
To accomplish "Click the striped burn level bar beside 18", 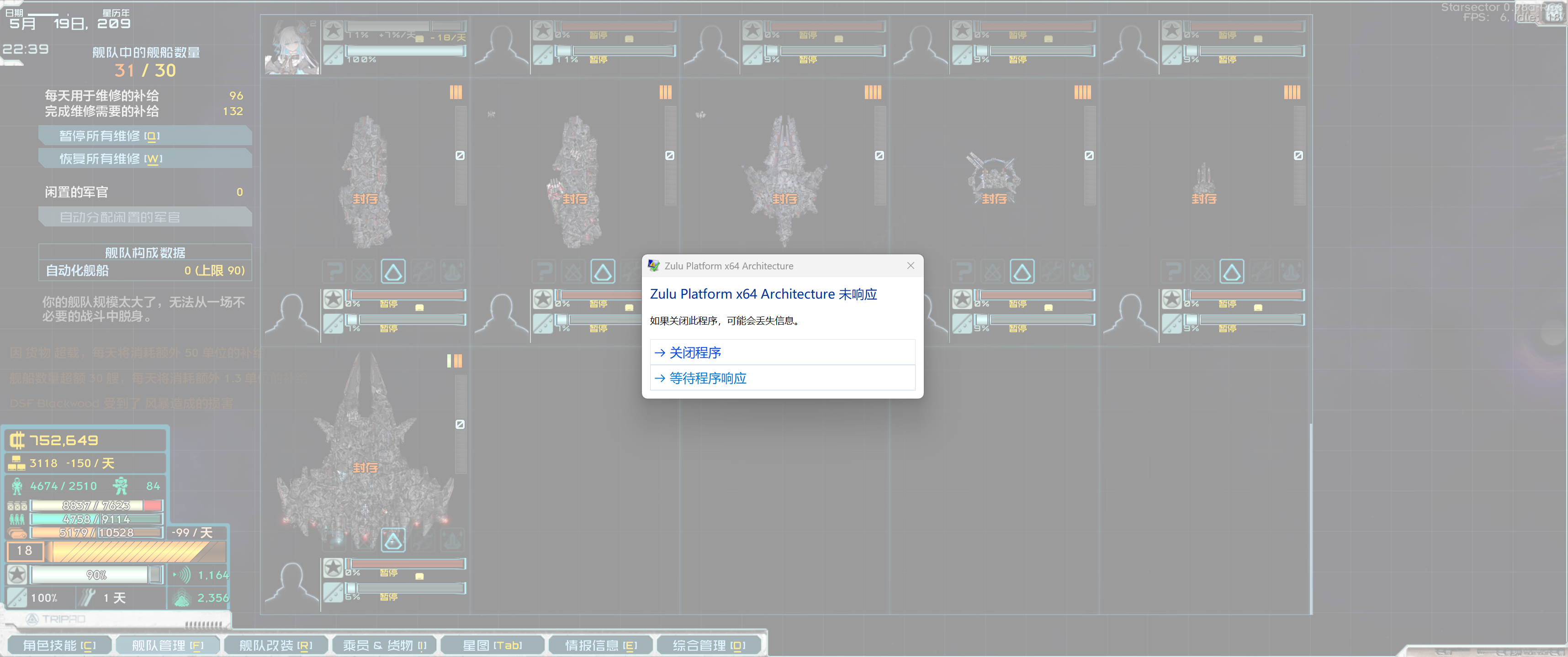I will click(137, 551).
